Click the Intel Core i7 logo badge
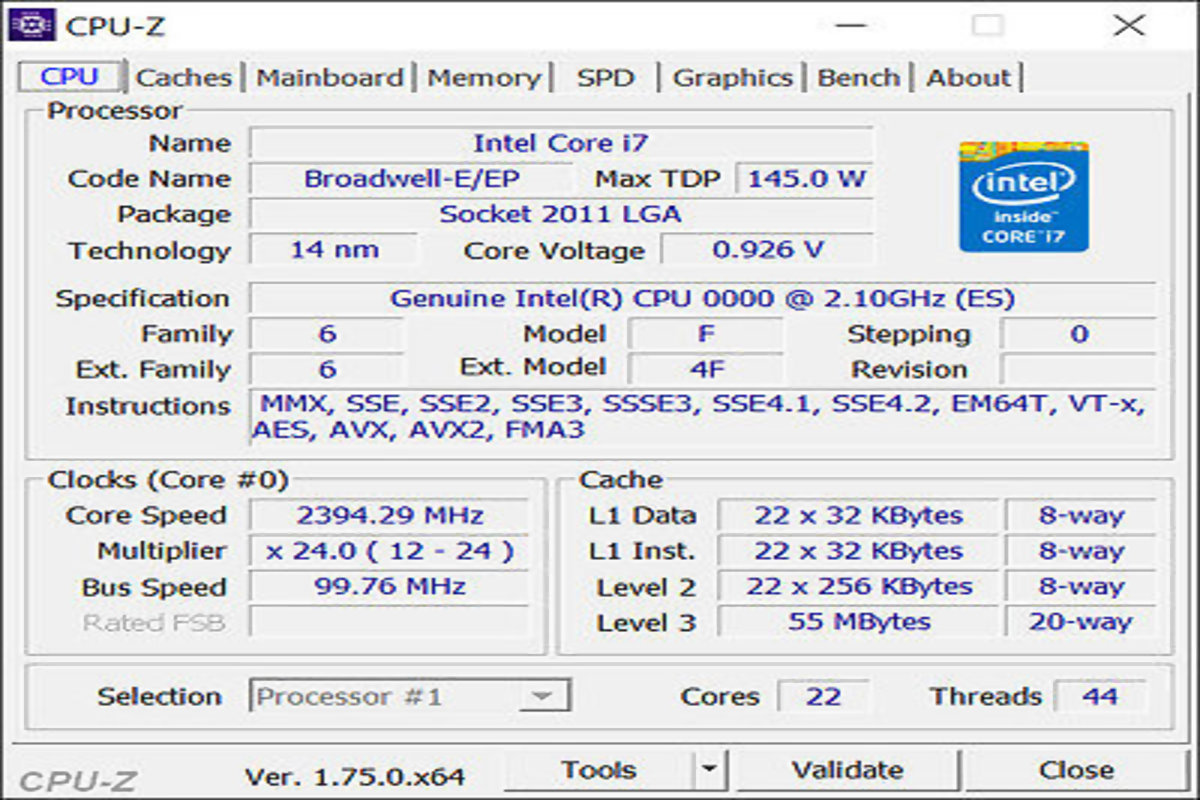The image size is (1200, 800). pyautogui.click(x=1023, y=196)
